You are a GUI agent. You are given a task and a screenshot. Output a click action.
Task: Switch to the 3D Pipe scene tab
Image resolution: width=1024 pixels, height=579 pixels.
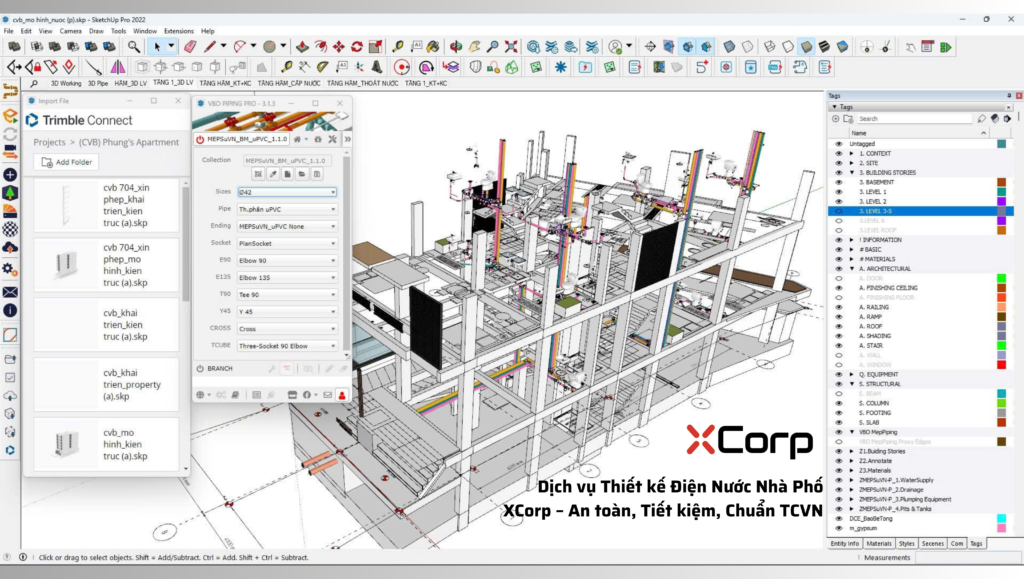[98, 83]
